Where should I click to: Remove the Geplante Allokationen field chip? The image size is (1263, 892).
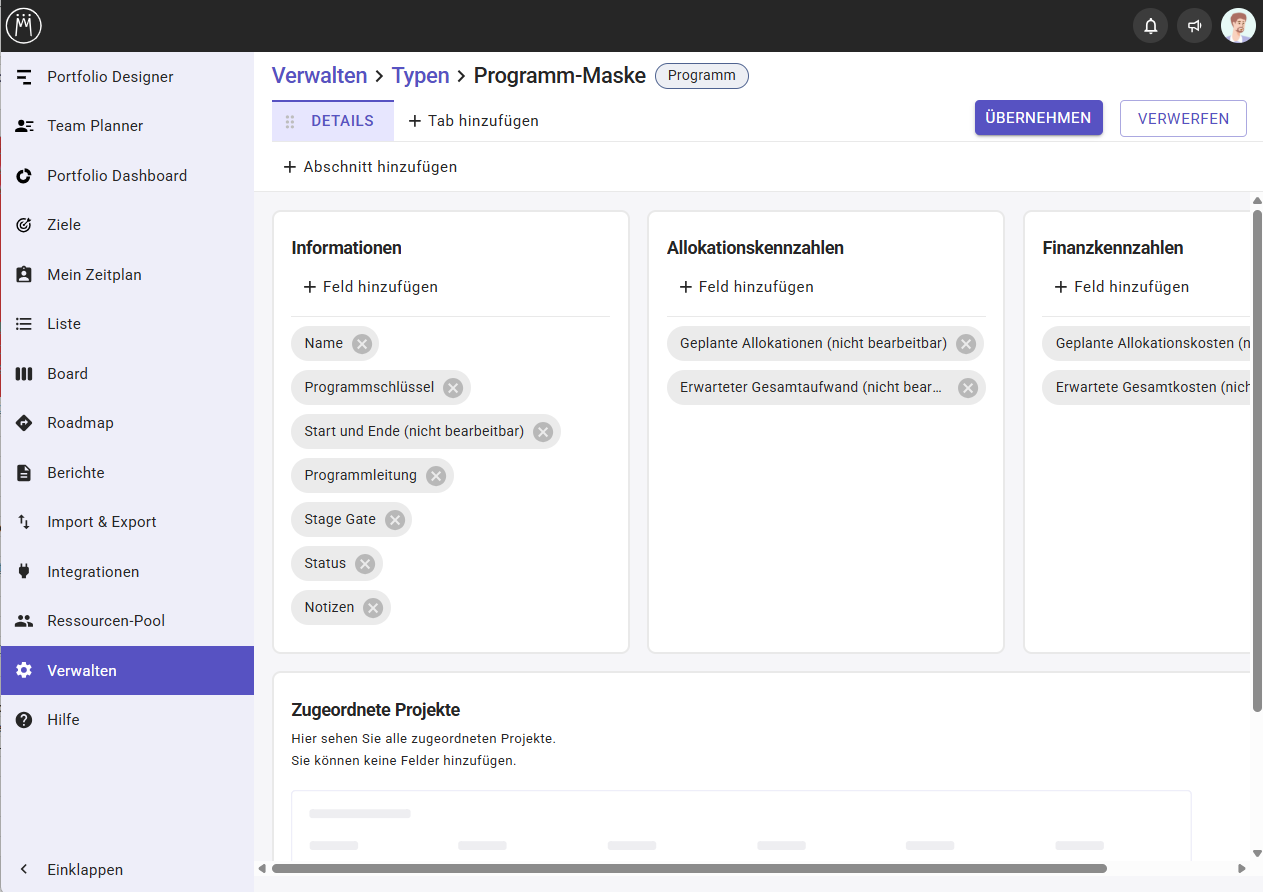(966, 344)
